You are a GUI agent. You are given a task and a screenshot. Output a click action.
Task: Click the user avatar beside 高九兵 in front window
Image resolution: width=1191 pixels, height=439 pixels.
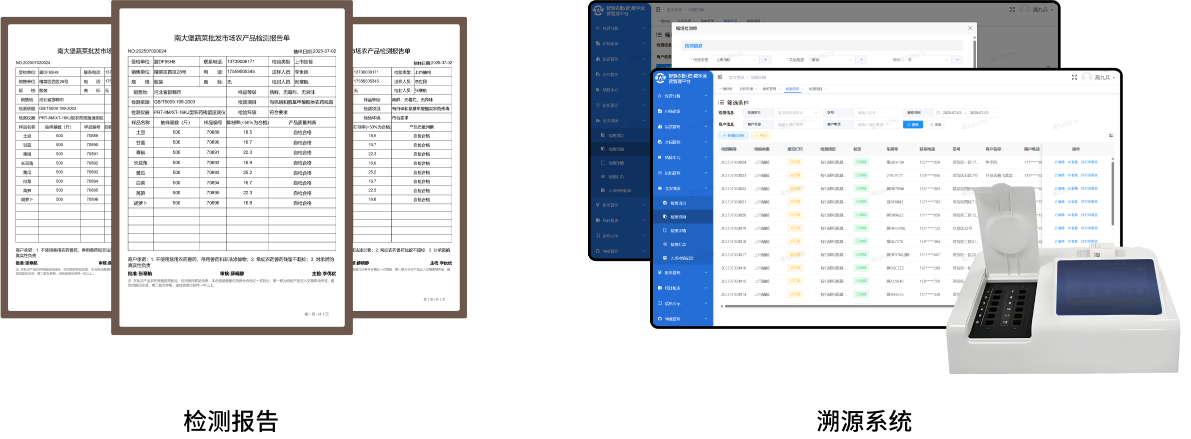click(x=1089, y=77)
